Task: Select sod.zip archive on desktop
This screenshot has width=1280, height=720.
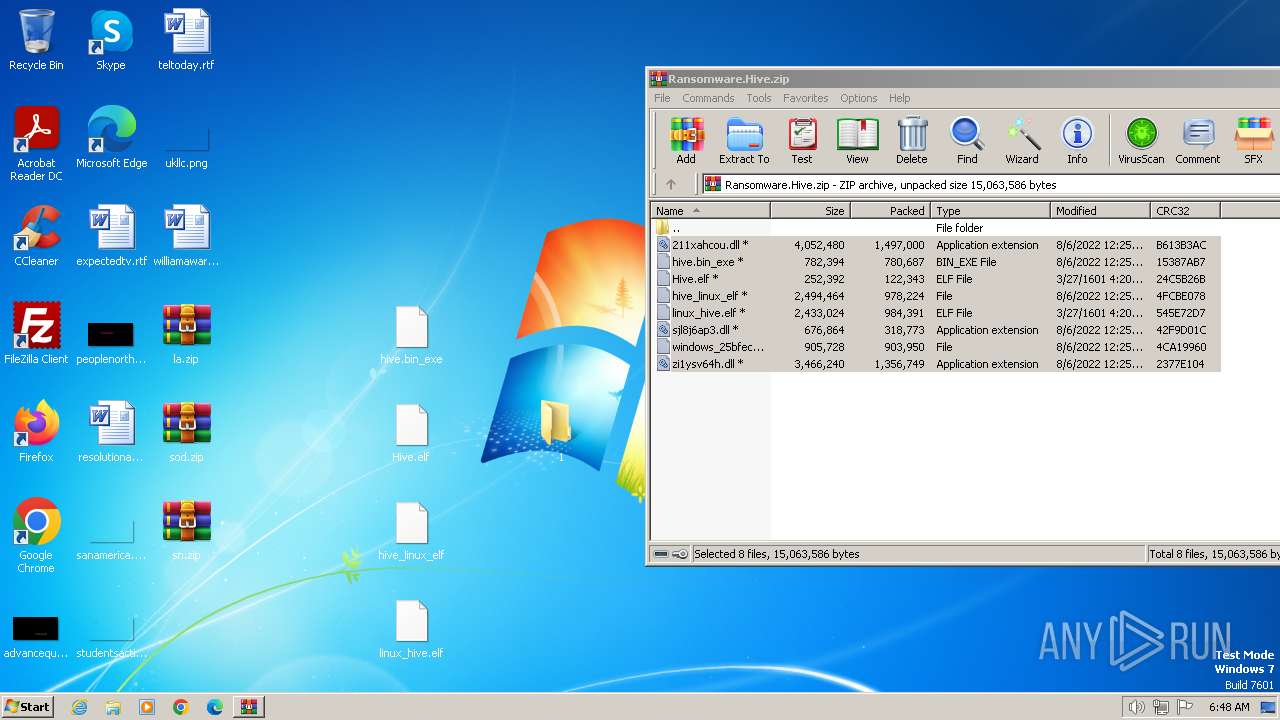Action: pyautogui.click(x=186, y=432)
